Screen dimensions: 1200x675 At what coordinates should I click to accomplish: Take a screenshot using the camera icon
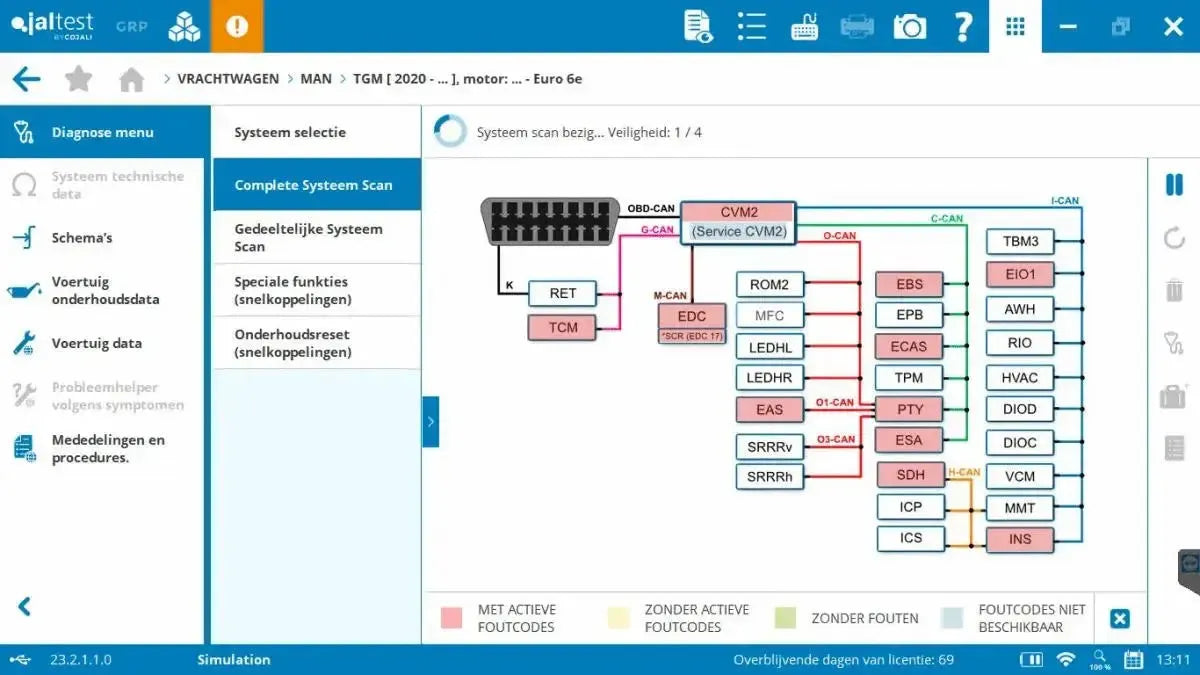(x=909, y=26)
